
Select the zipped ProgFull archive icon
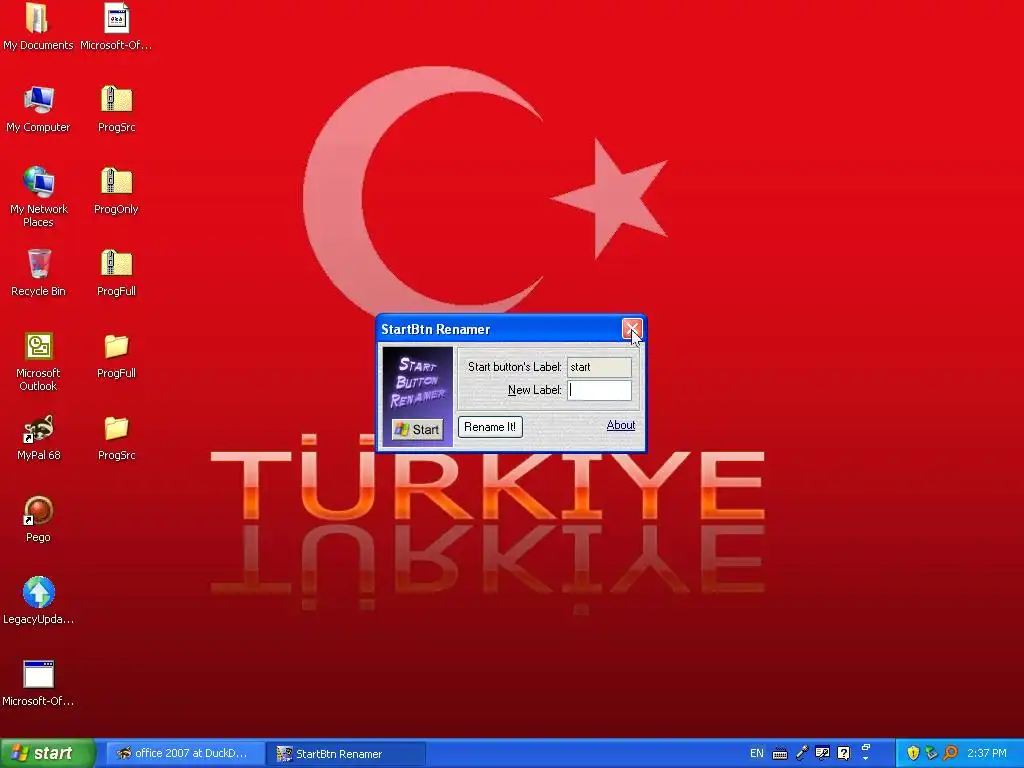click(116, 273)
